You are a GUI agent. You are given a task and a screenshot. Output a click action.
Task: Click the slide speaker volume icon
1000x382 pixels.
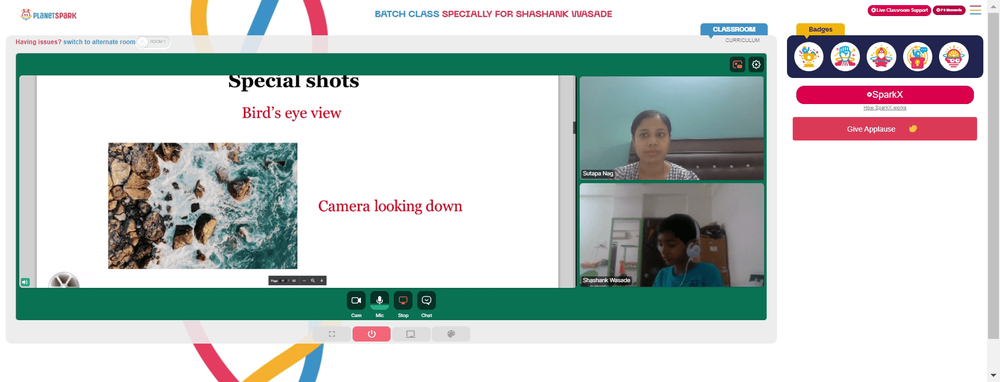pos(25,281)
